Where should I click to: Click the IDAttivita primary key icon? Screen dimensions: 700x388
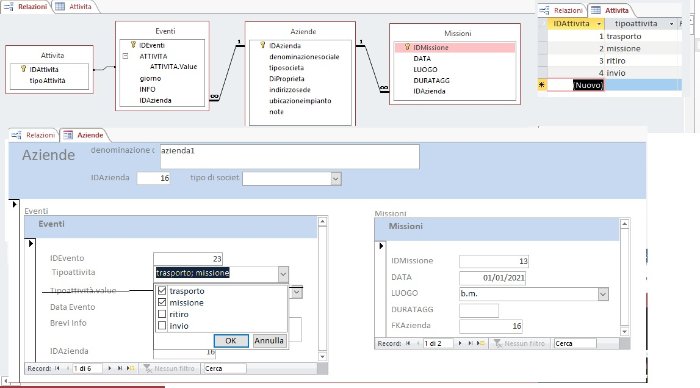click(24, 69)
